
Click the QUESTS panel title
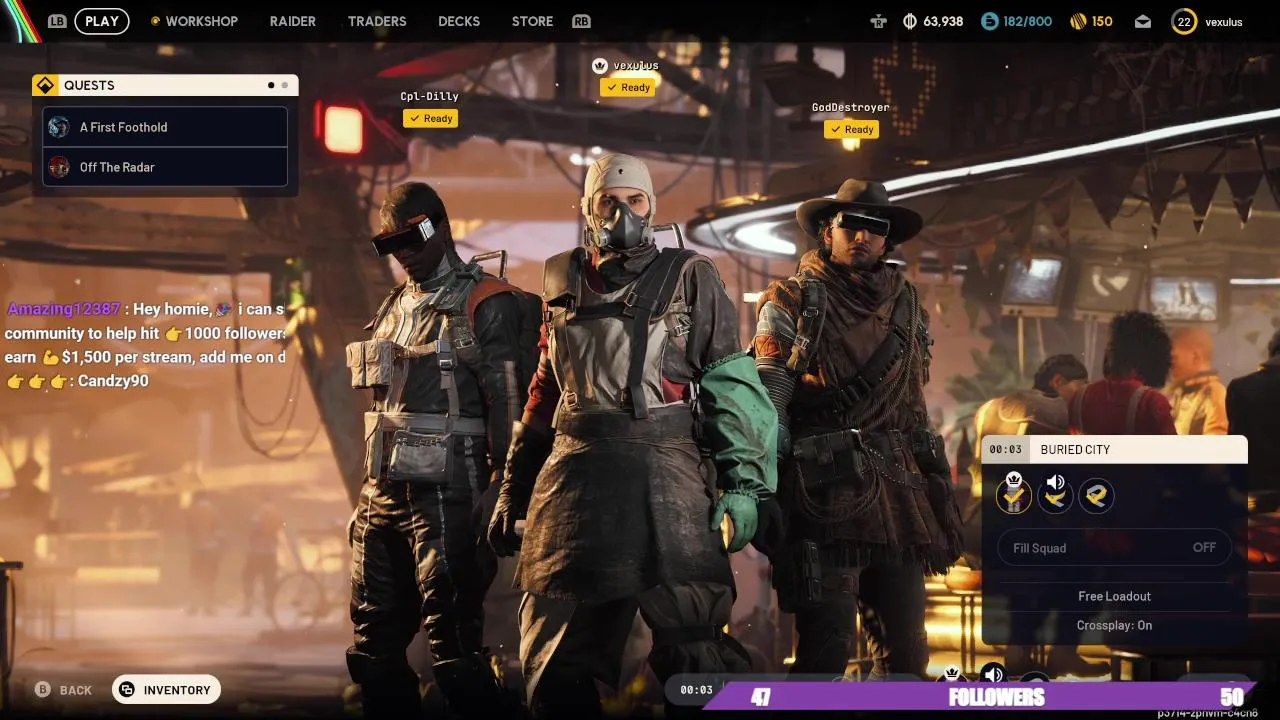pyautogui.click(x=89, y=85)
